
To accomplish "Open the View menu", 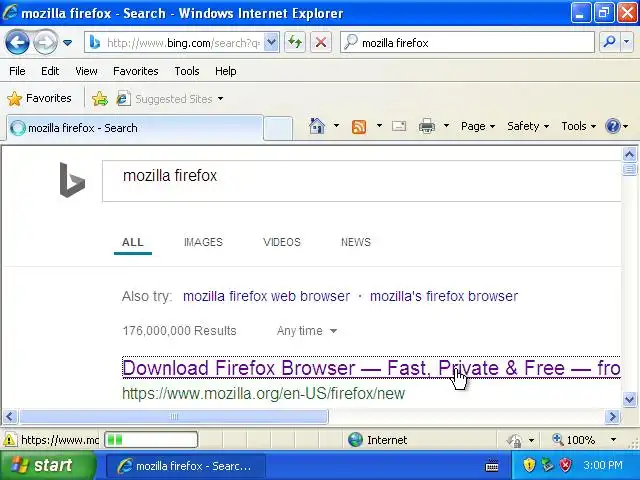I will (x=86, y=71).
